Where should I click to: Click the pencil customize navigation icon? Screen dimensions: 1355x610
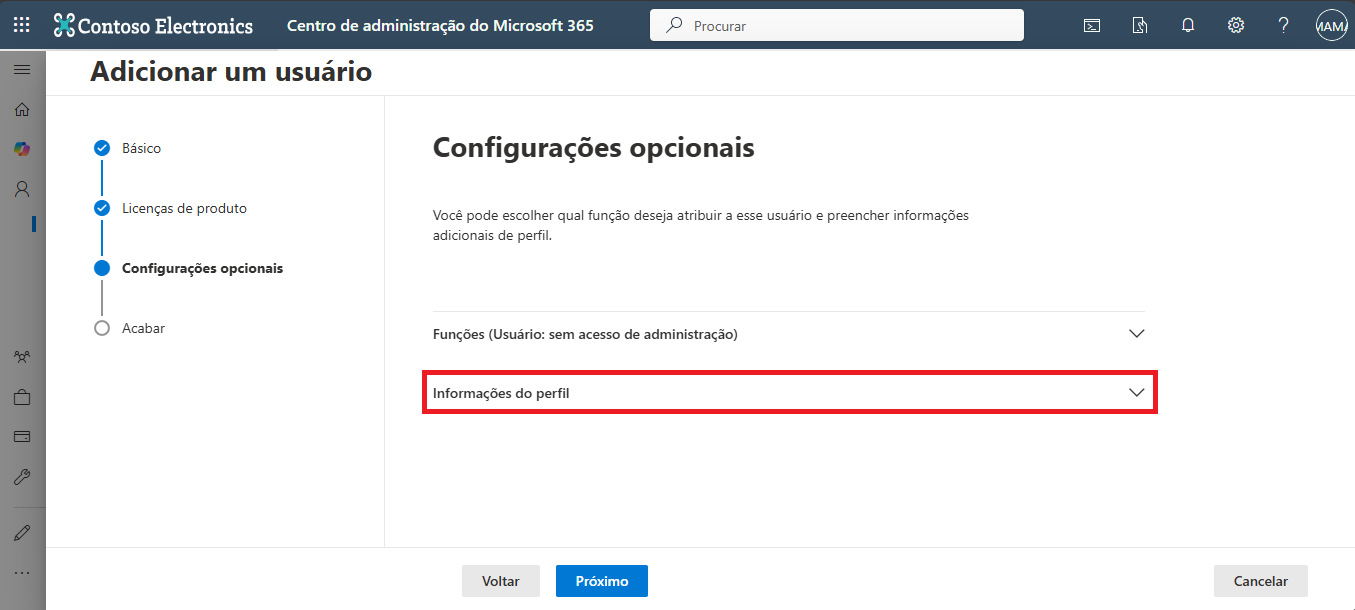[x=22, y=533]
